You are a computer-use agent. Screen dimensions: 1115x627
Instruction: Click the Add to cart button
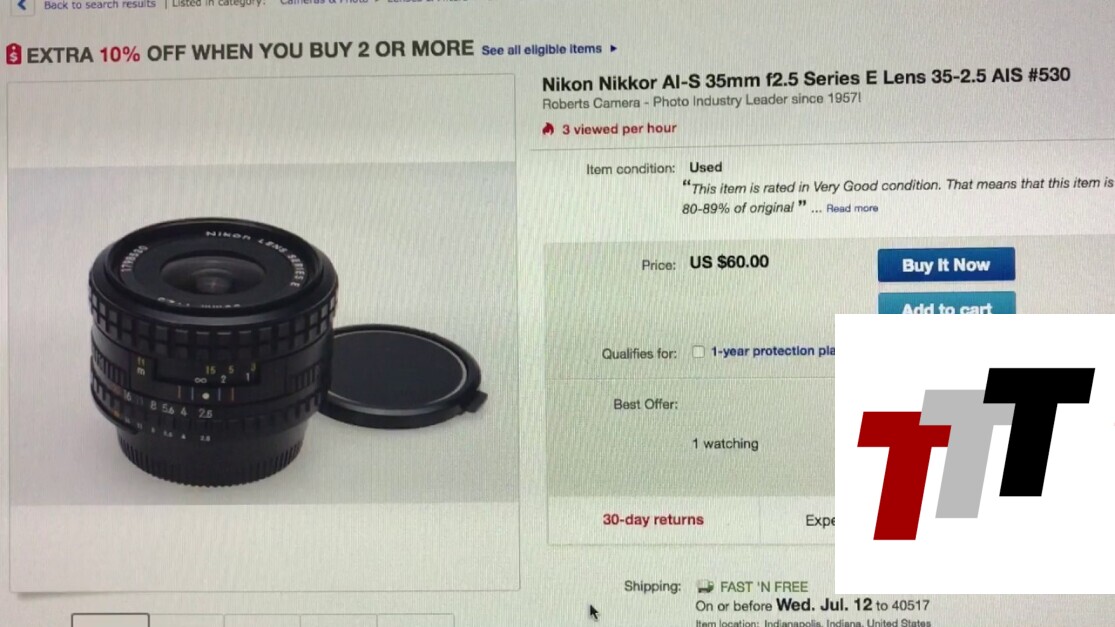(x=946, y=304)
